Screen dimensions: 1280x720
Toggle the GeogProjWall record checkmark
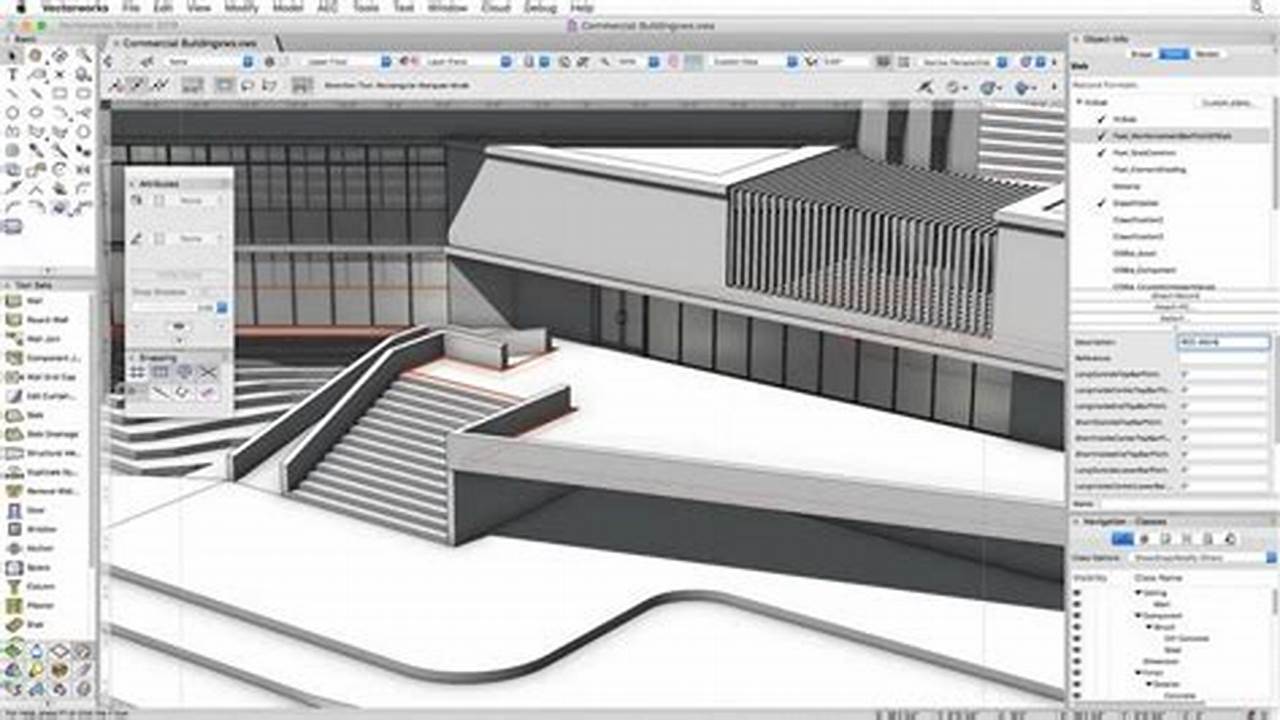pyautogui.click(x=1098, y=203)
